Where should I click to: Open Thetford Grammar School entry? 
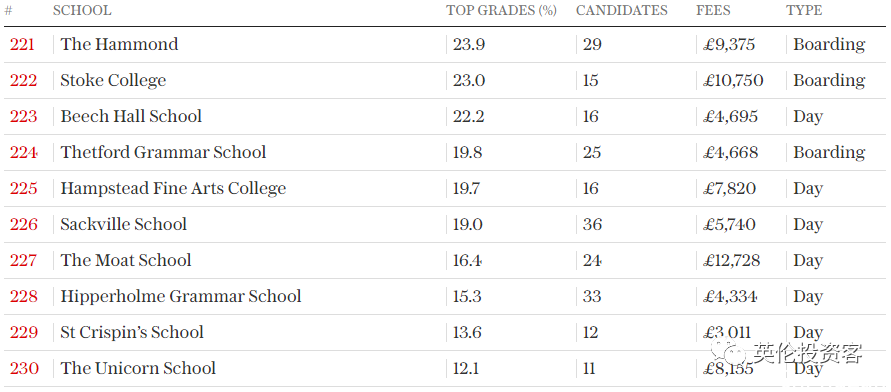coord(163,152)
